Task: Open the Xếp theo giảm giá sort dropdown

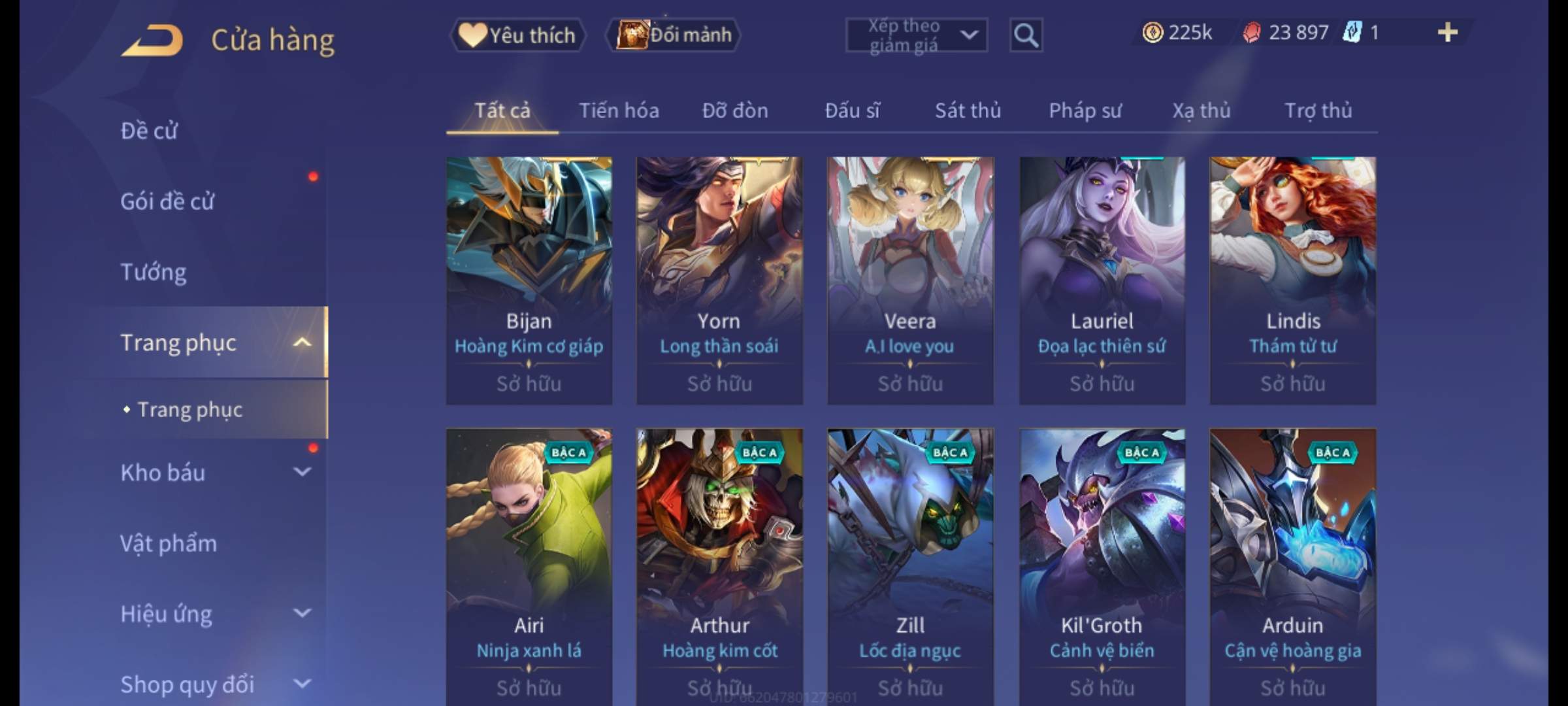Action: pos(917,35)
